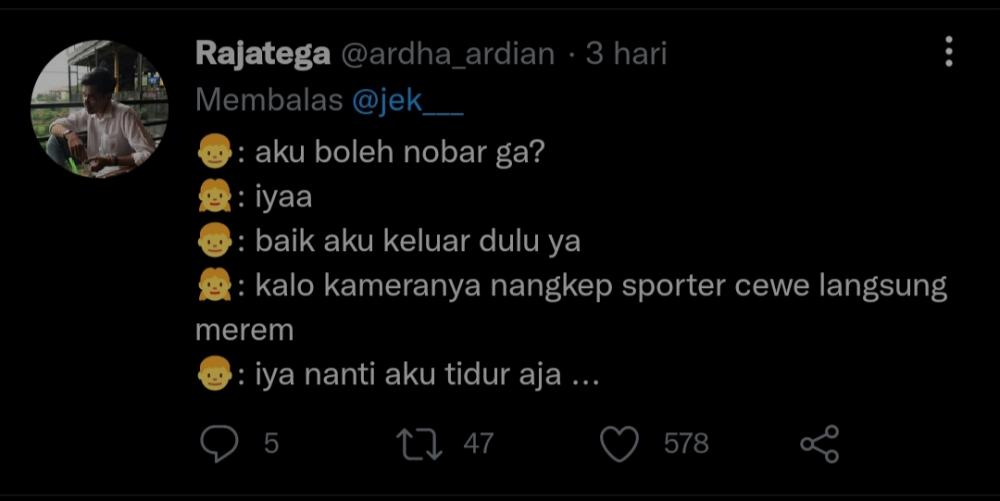Click the like count 578
1000x501 pixels.
pos(686,444)
